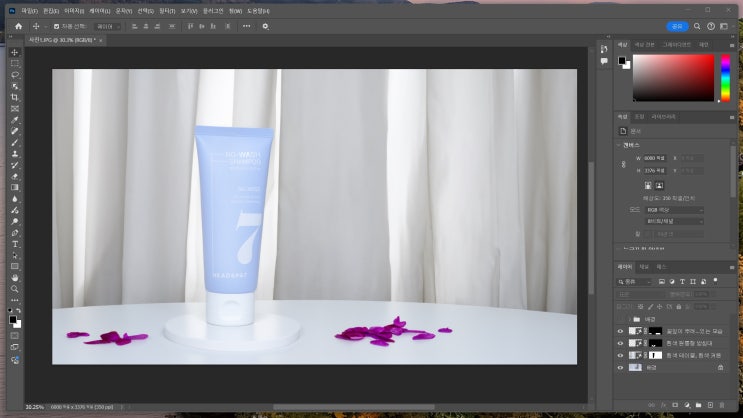Select the Path Selection tool
This screenshot has width=743, height=418.
tap(15, 255)
